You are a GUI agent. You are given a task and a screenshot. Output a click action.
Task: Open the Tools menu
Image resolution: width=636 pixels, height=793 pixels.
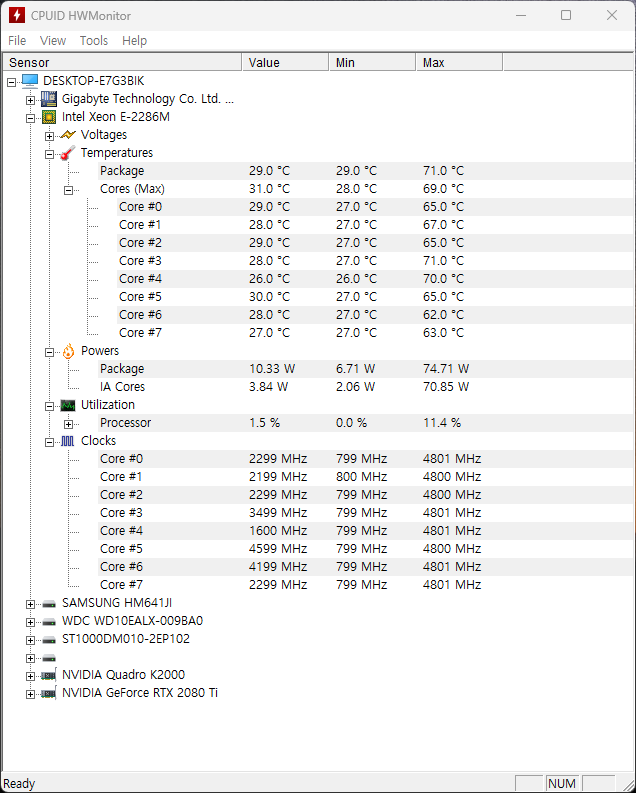(94, 40)
